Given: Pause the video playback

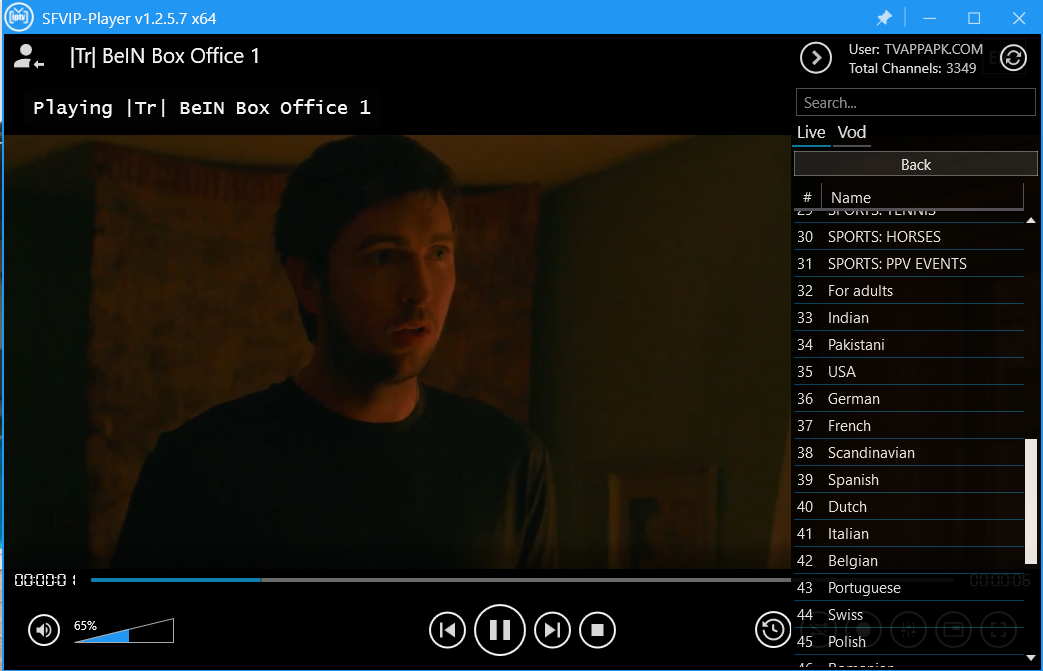Looking at the screenshot, I should (500, 630).
